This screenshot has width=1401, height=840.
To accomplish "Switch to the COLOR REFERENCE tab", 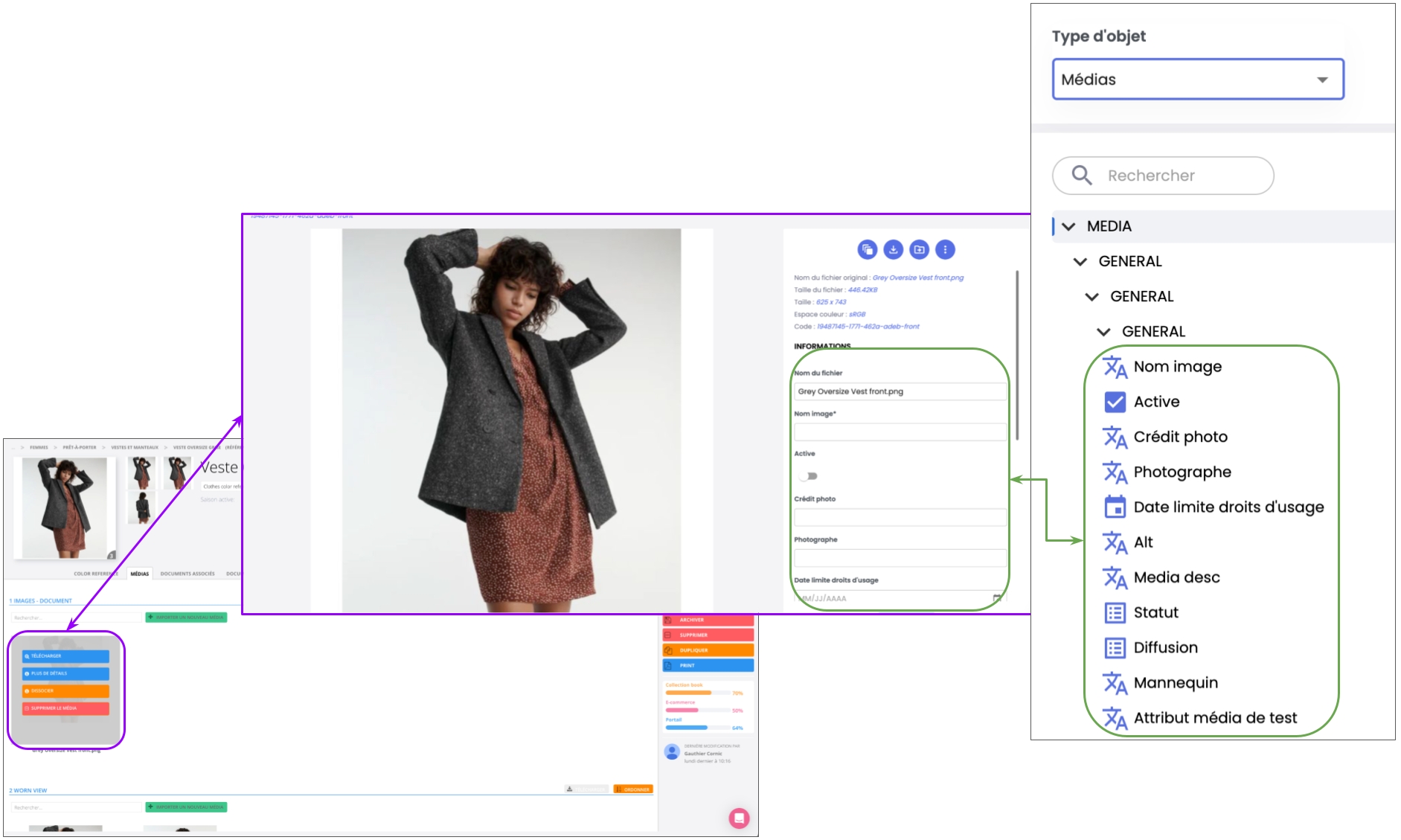I will [96, 574].
